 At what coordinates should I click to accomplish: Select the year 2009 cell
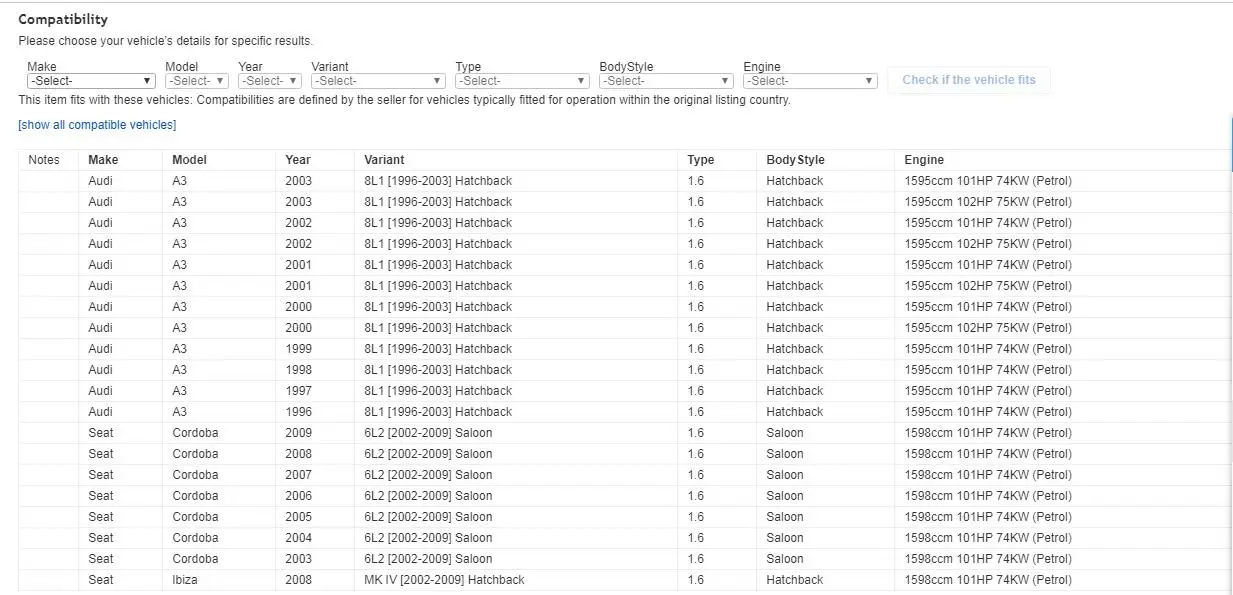(298, 433)
